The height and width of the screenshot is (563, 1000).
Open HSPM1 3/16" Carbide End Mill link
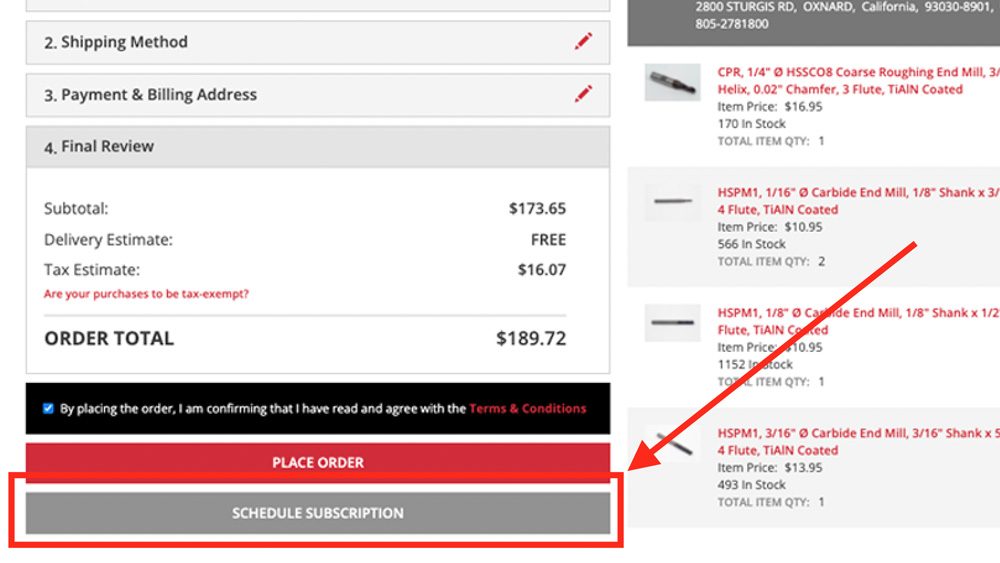click(x=858, y=441)
